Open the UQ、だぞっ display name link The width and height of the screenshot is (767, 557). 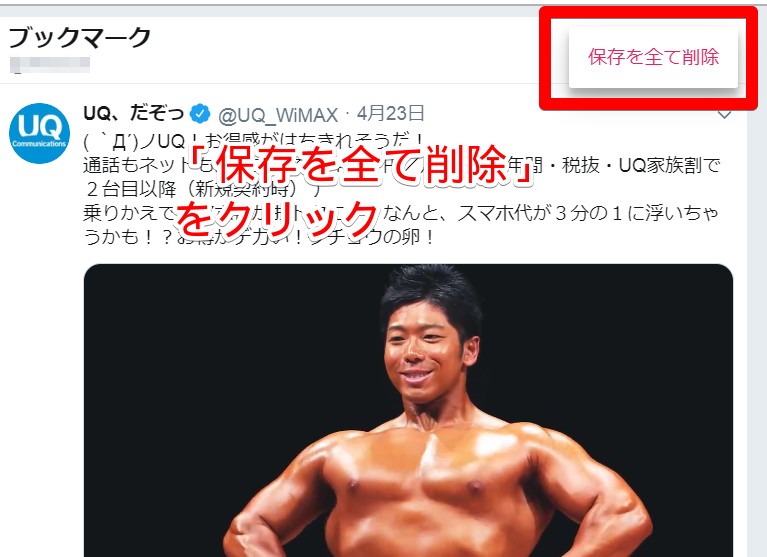(x=134, y=114)
